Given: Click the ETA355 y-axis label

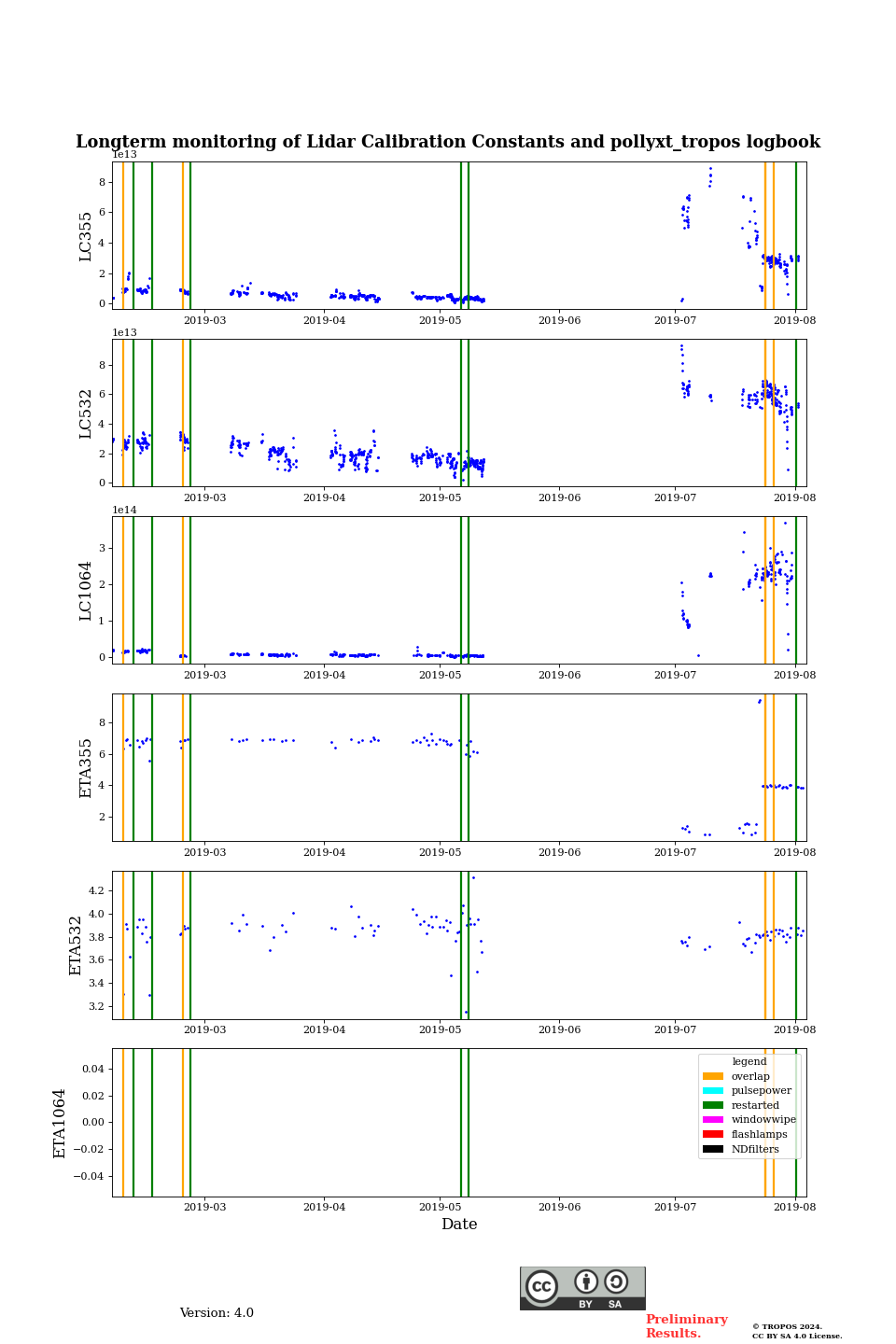Looking at the screenshot, I should (86, 768).
